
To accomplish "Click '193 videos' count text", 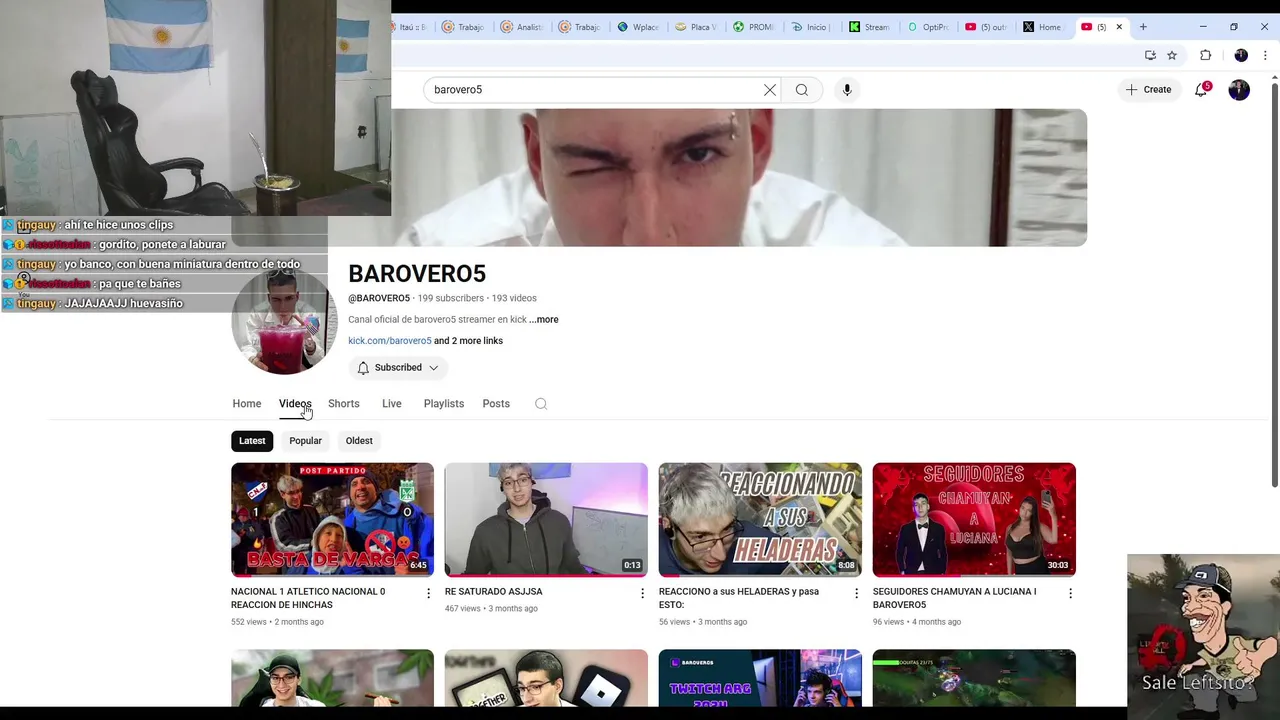I will coord(514,299).
